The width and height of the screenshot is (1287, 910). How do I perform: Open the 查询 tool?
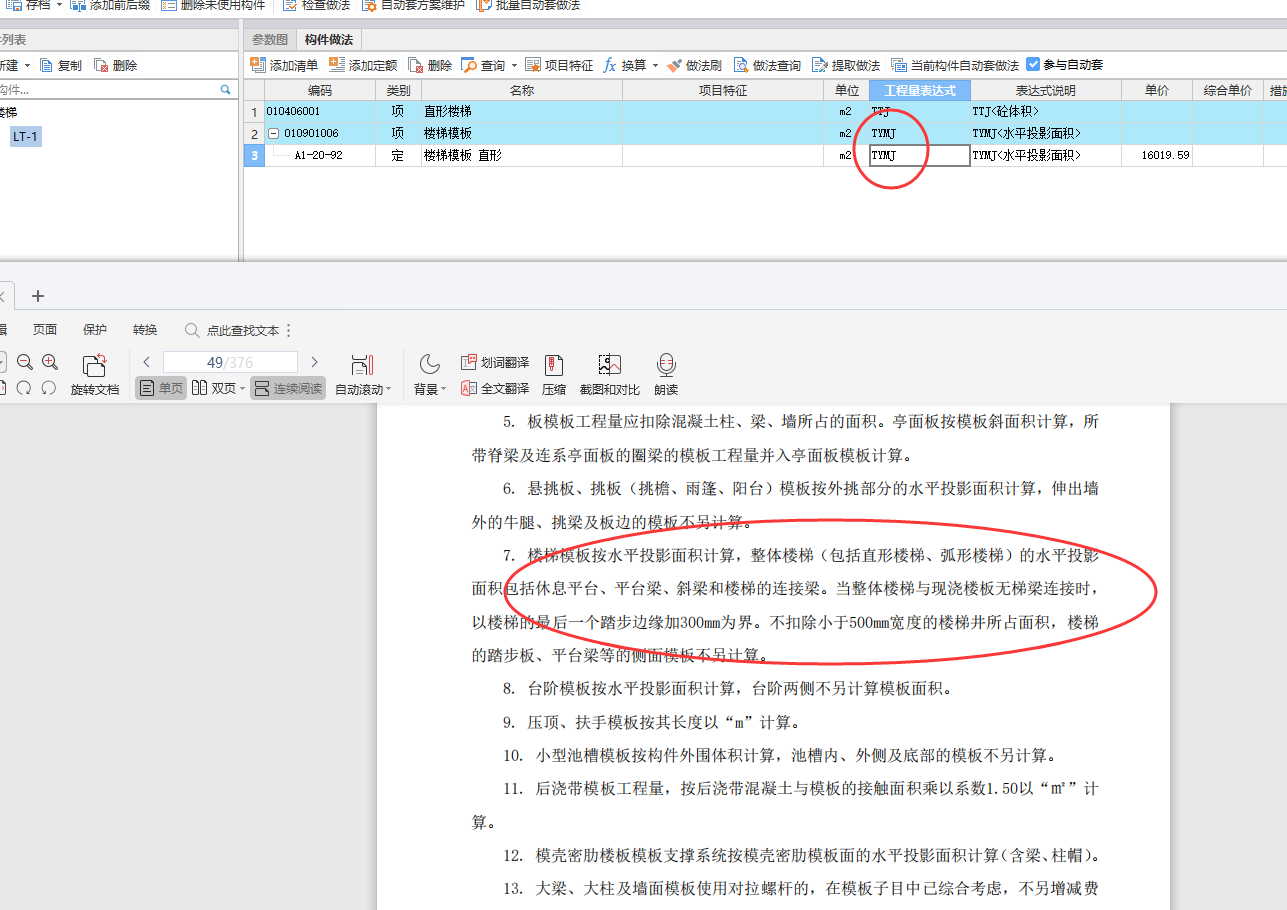coord(483,65)
